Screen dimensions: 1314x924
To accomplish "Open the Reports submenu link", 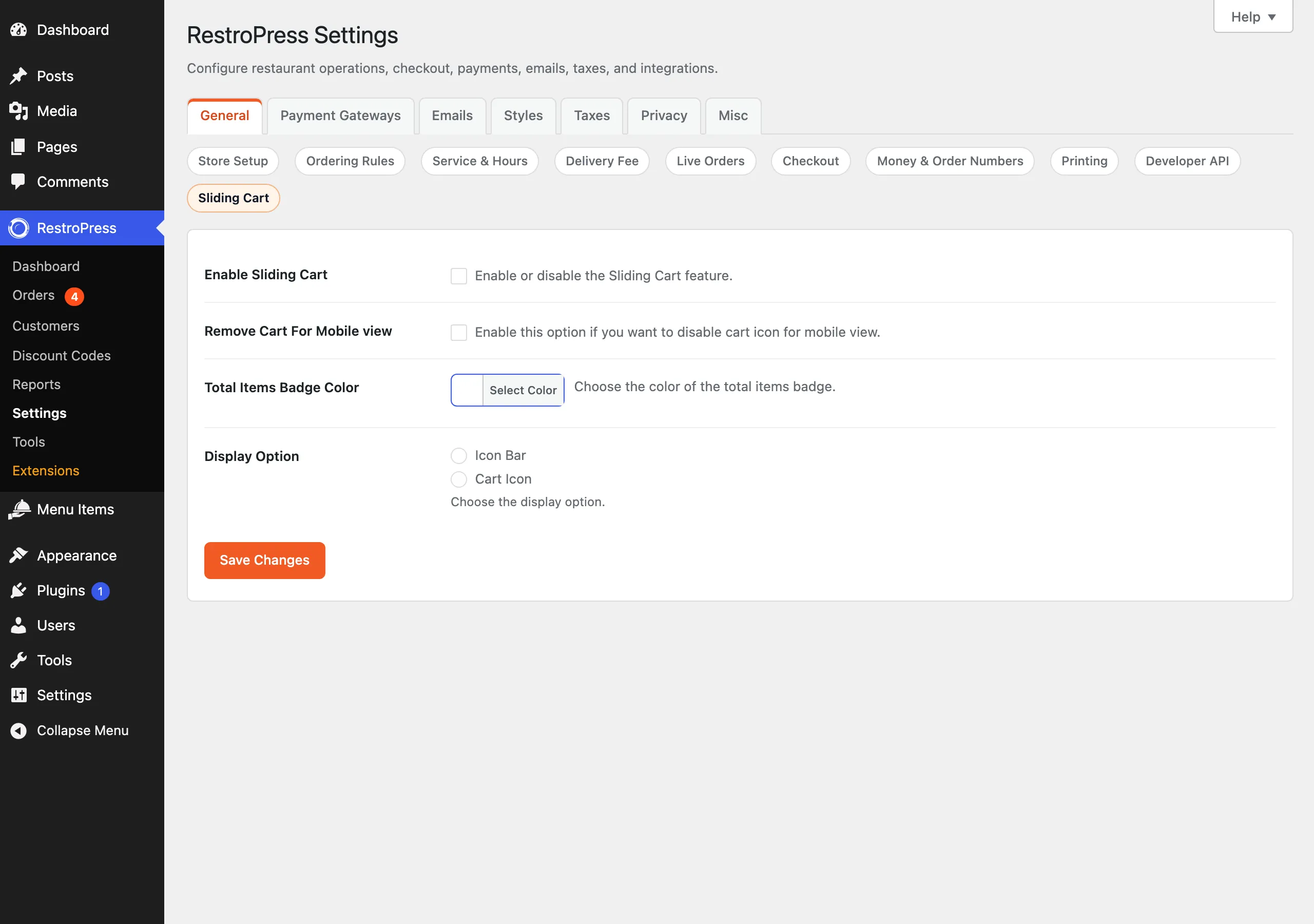I will [36, 384].
